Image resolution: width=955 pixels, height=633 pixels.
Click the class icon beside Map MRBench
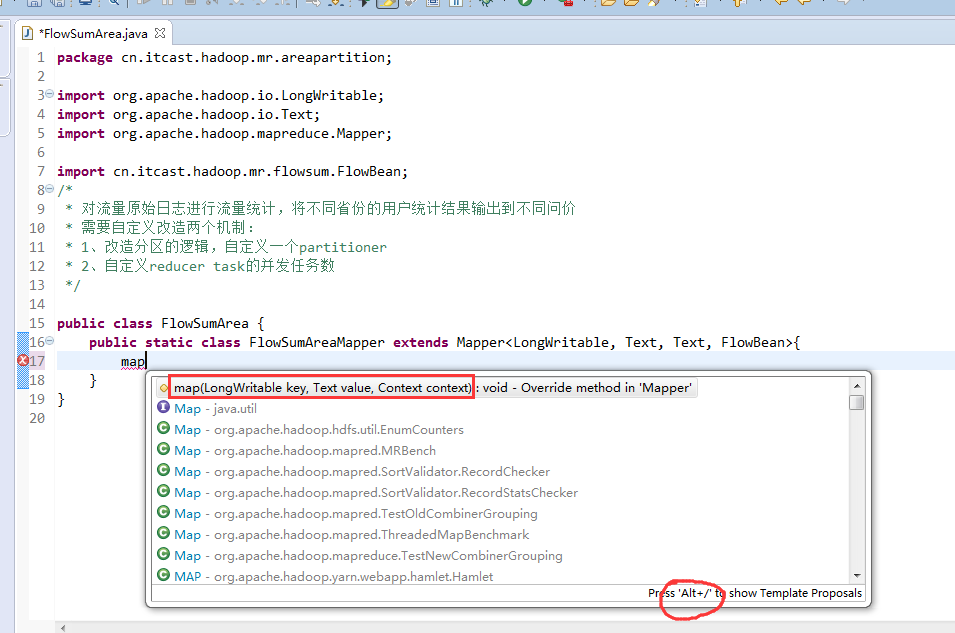tap(163, 450)
